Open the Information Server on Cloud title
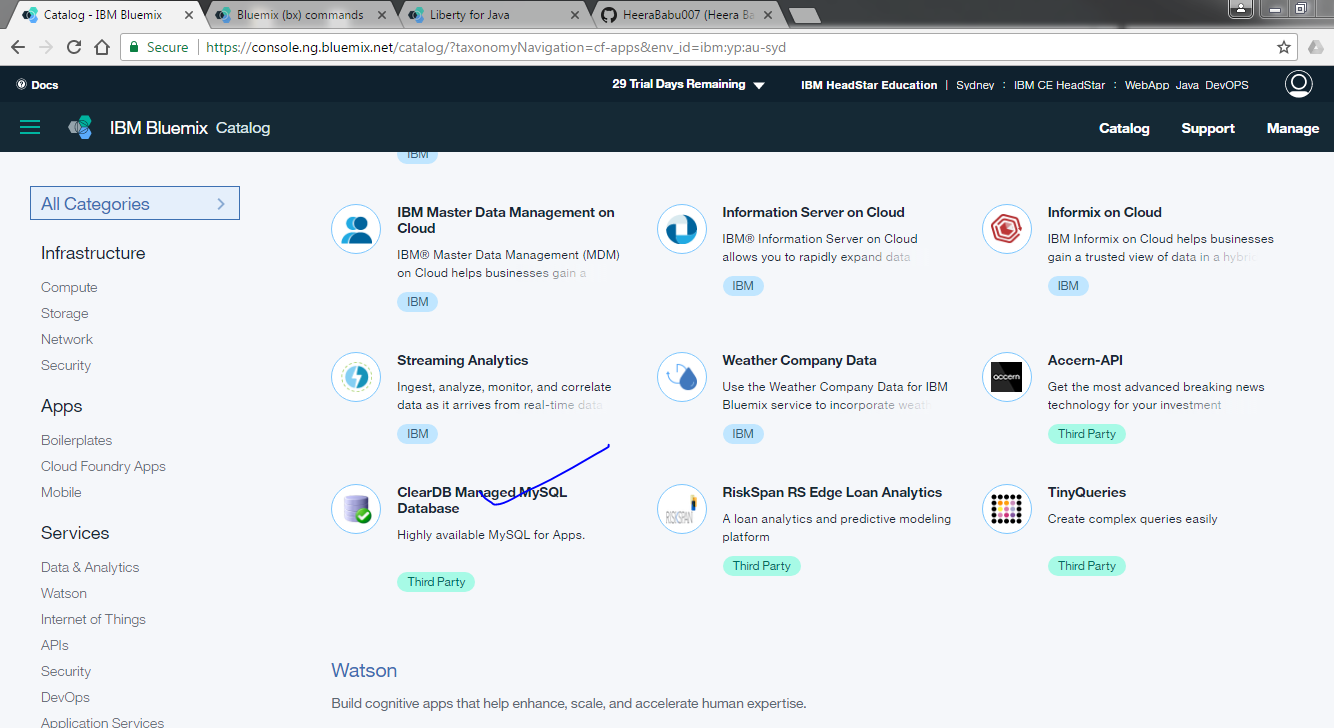1334x728 pixels. [x=813, y=212]
